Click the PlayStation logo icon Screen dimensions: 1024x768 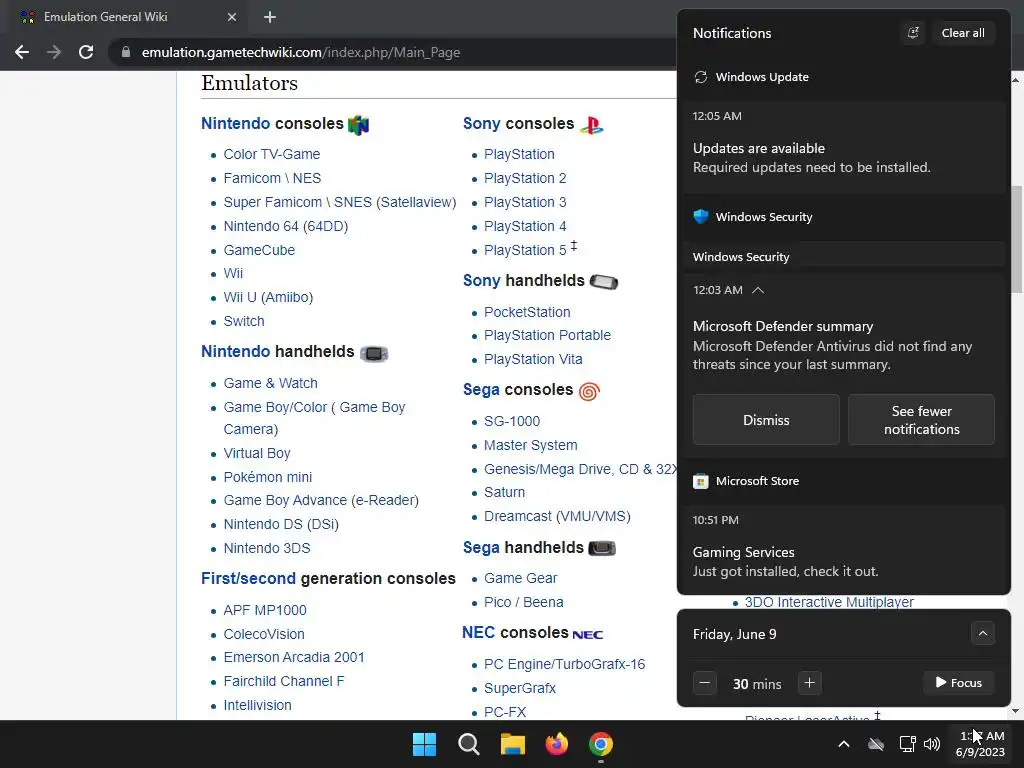592,124
